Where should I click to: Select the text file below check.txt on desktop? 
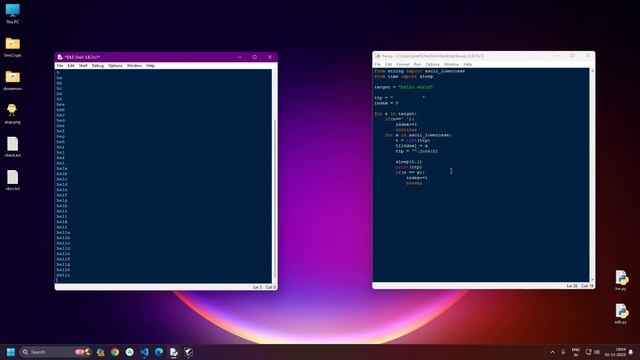pyautogui.click(x=12, y=180)
